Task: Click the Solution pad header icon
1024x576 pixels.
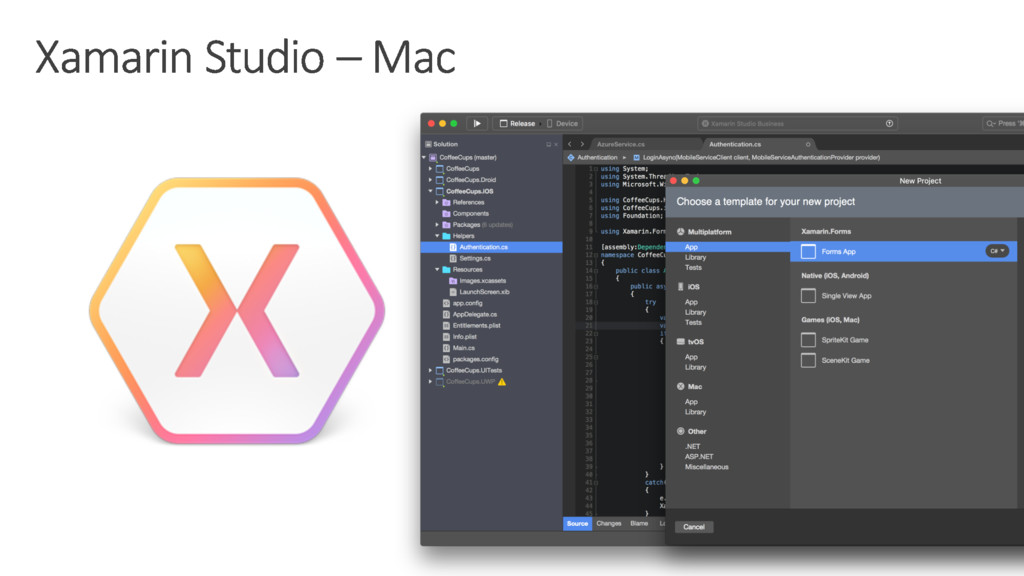Action: [x=428, y=144]
